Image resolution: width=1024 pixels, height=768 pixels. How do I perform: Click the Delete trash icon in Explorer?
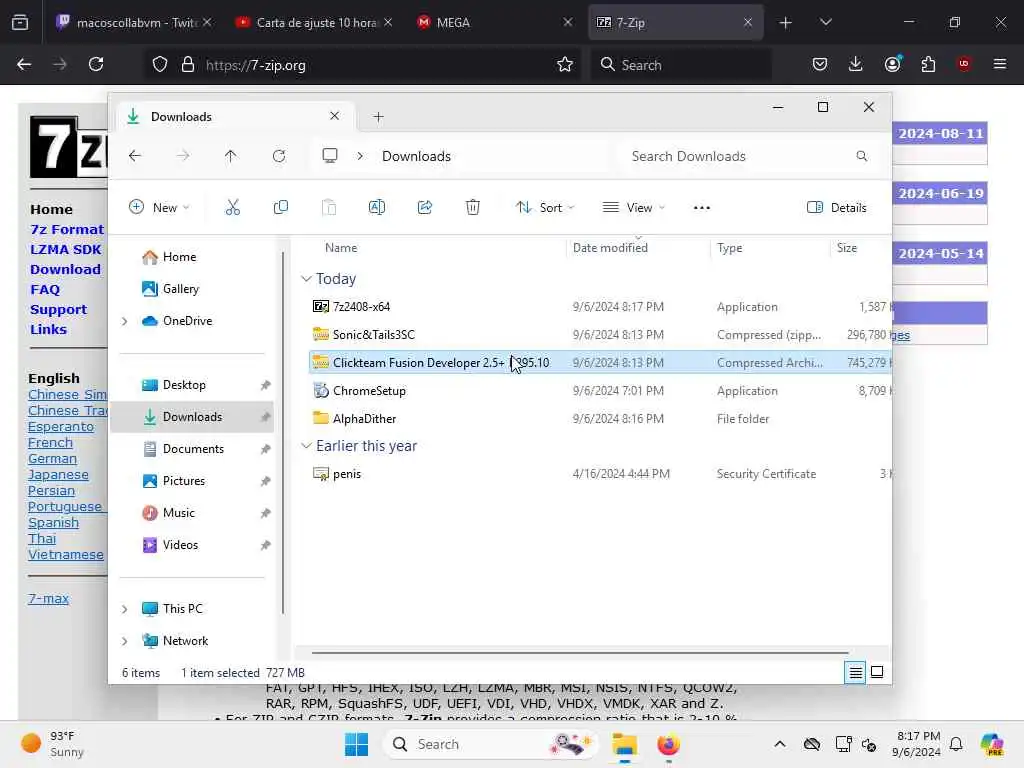point(473,208)
